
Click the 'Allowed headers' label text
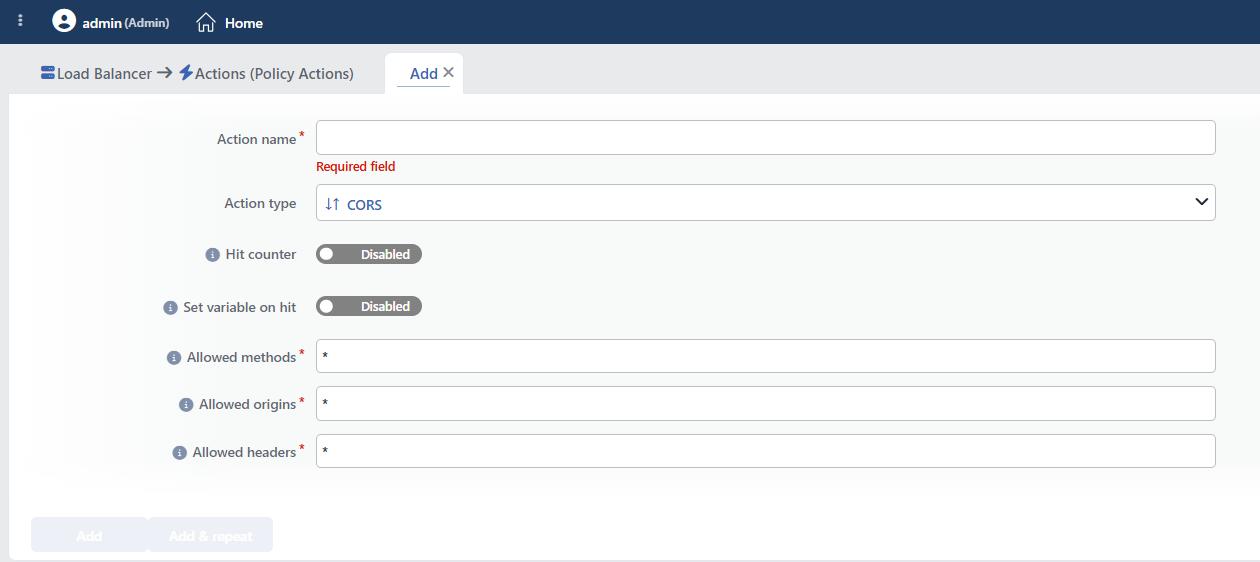[x=245, y=452]
